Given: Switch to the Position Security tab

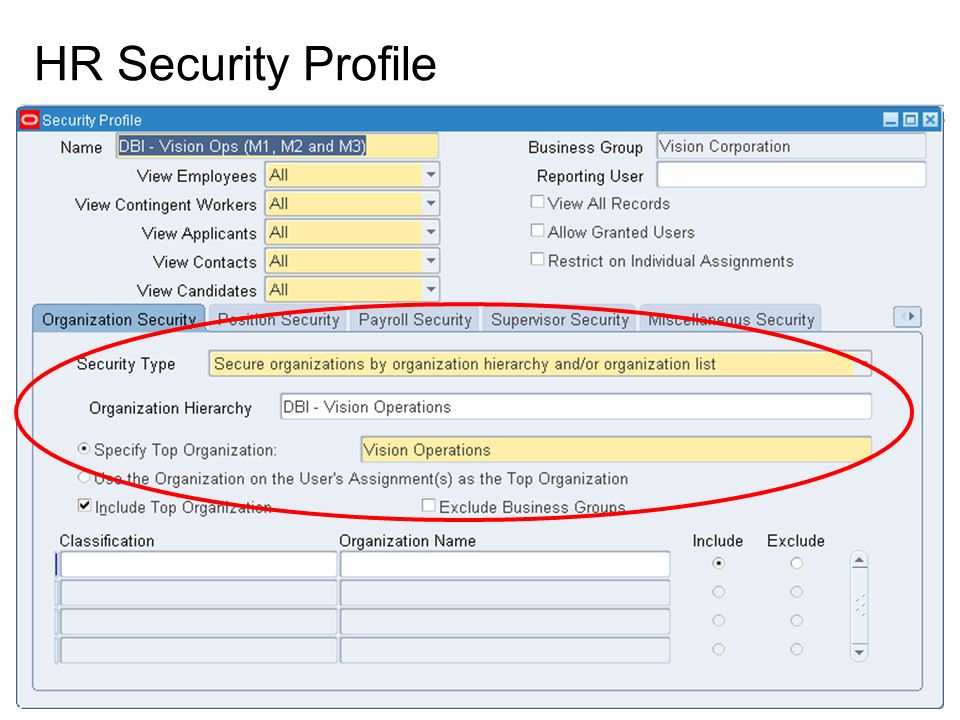Looking at the screenshot, I should tap(279, 320).
